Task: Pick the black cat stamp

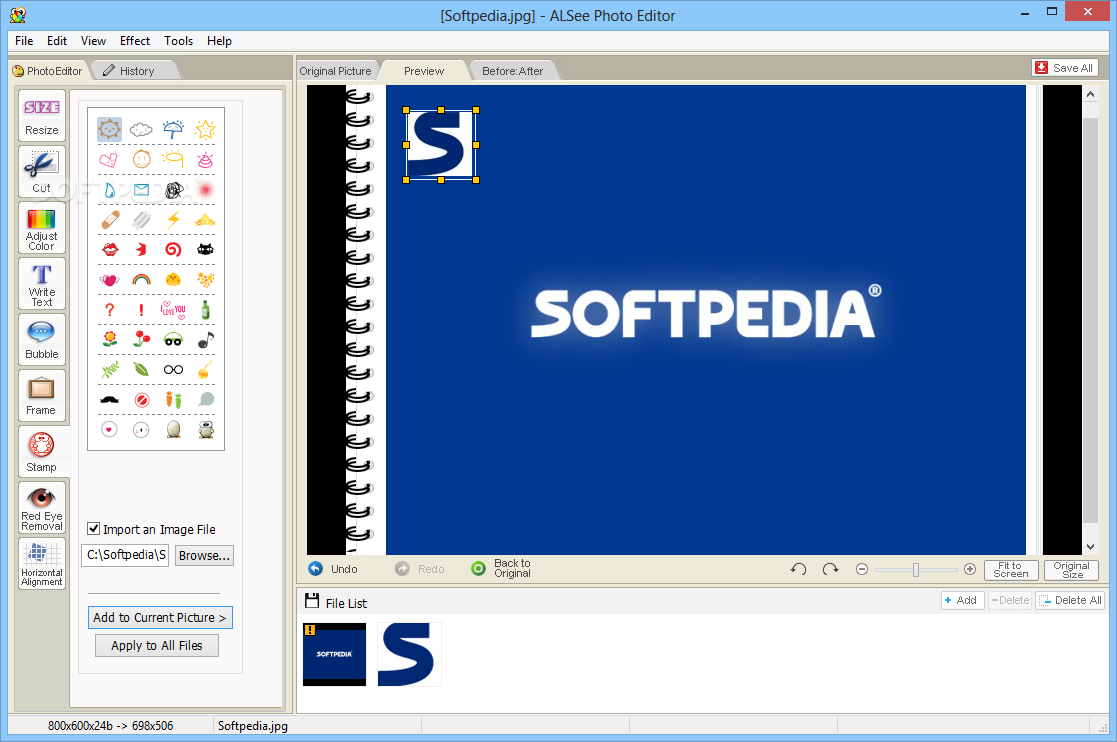Action: (205, 249)
